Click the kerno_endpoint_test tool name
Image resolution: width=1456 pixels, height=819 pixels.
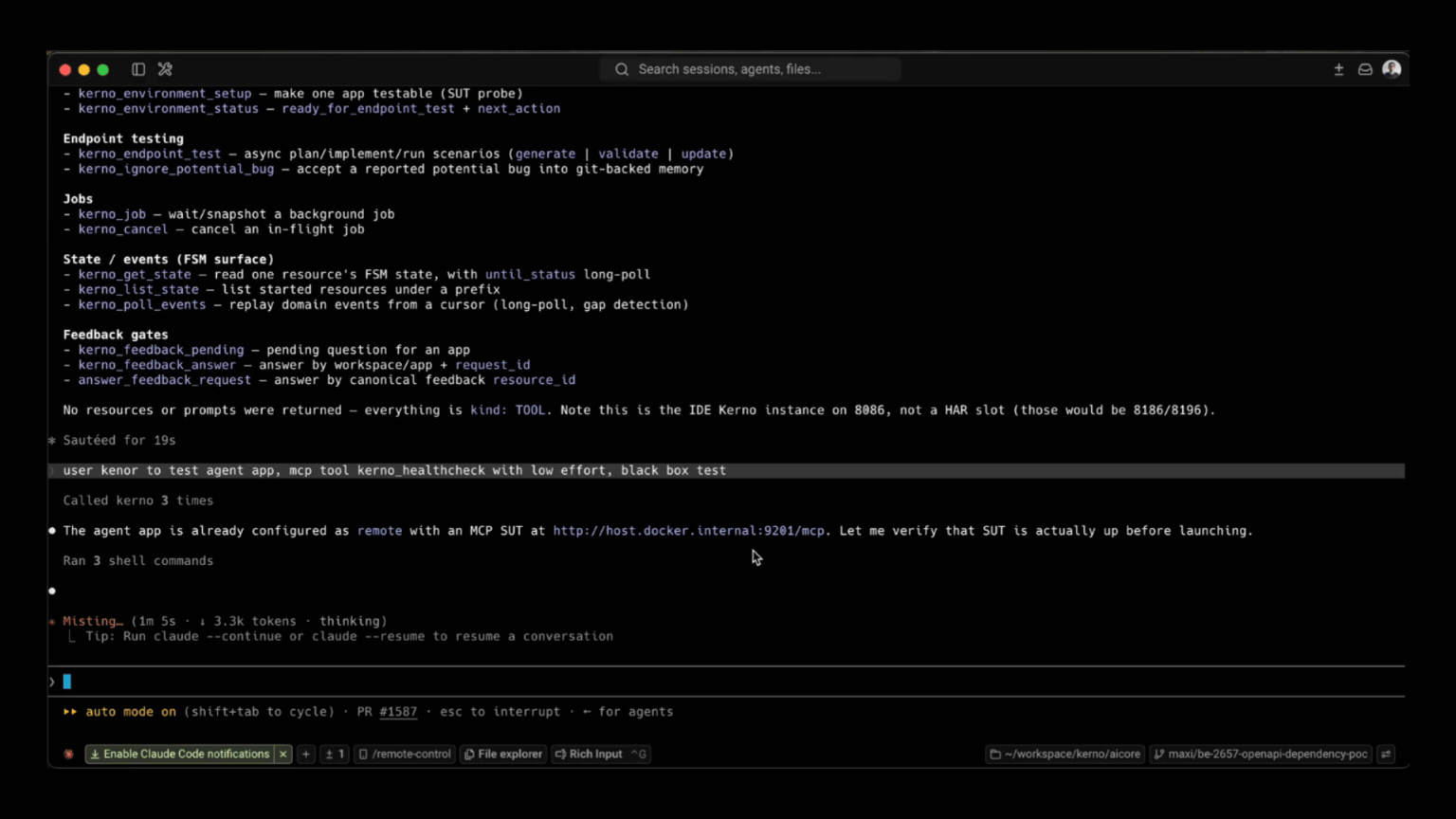click(150, 154)
